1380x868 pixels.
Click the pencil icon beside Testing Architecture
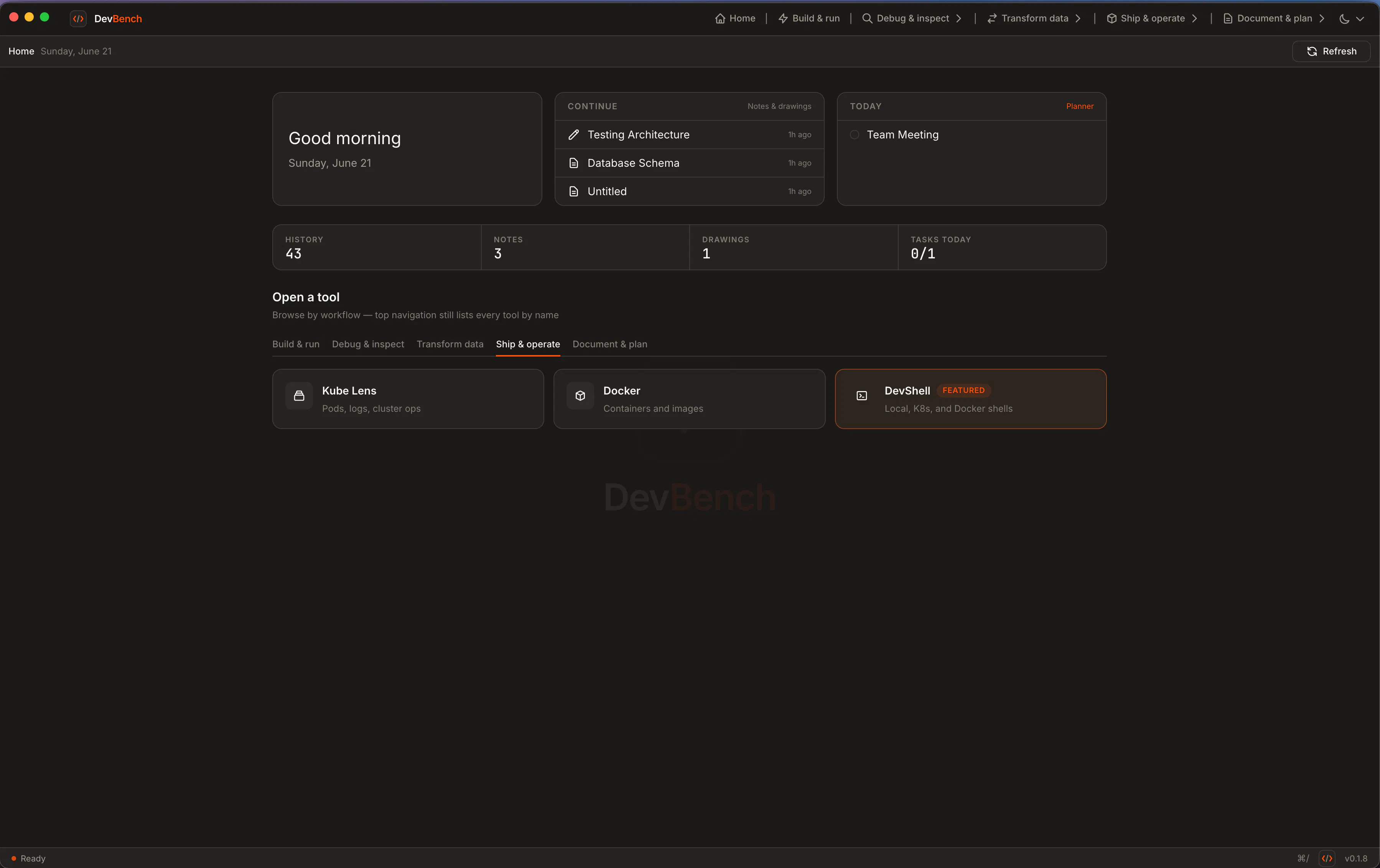pos(573,135)
